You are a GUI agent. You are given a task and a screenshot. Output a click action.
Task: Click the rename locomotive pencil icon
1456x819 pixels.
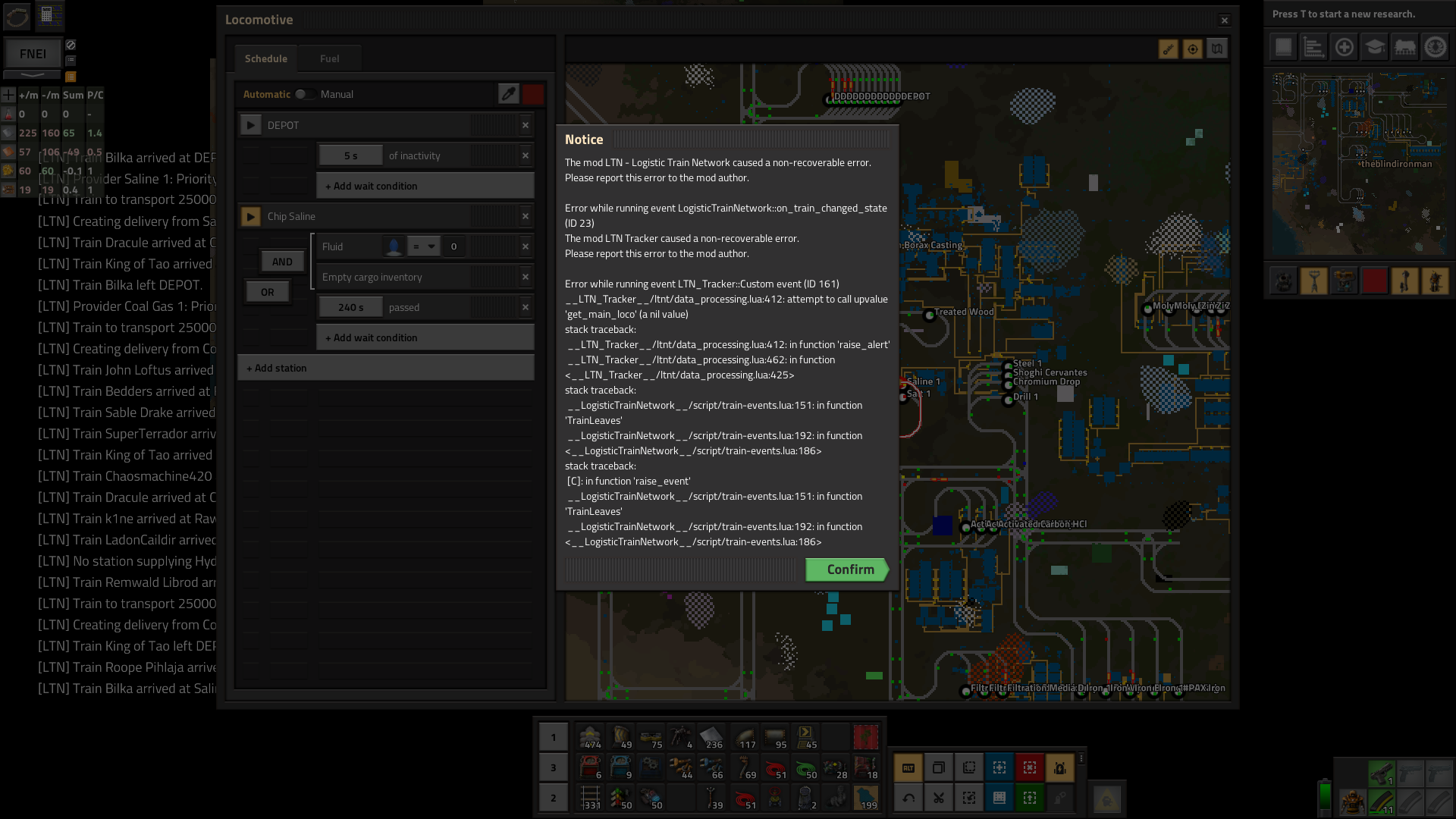click(x=508, y=94)
